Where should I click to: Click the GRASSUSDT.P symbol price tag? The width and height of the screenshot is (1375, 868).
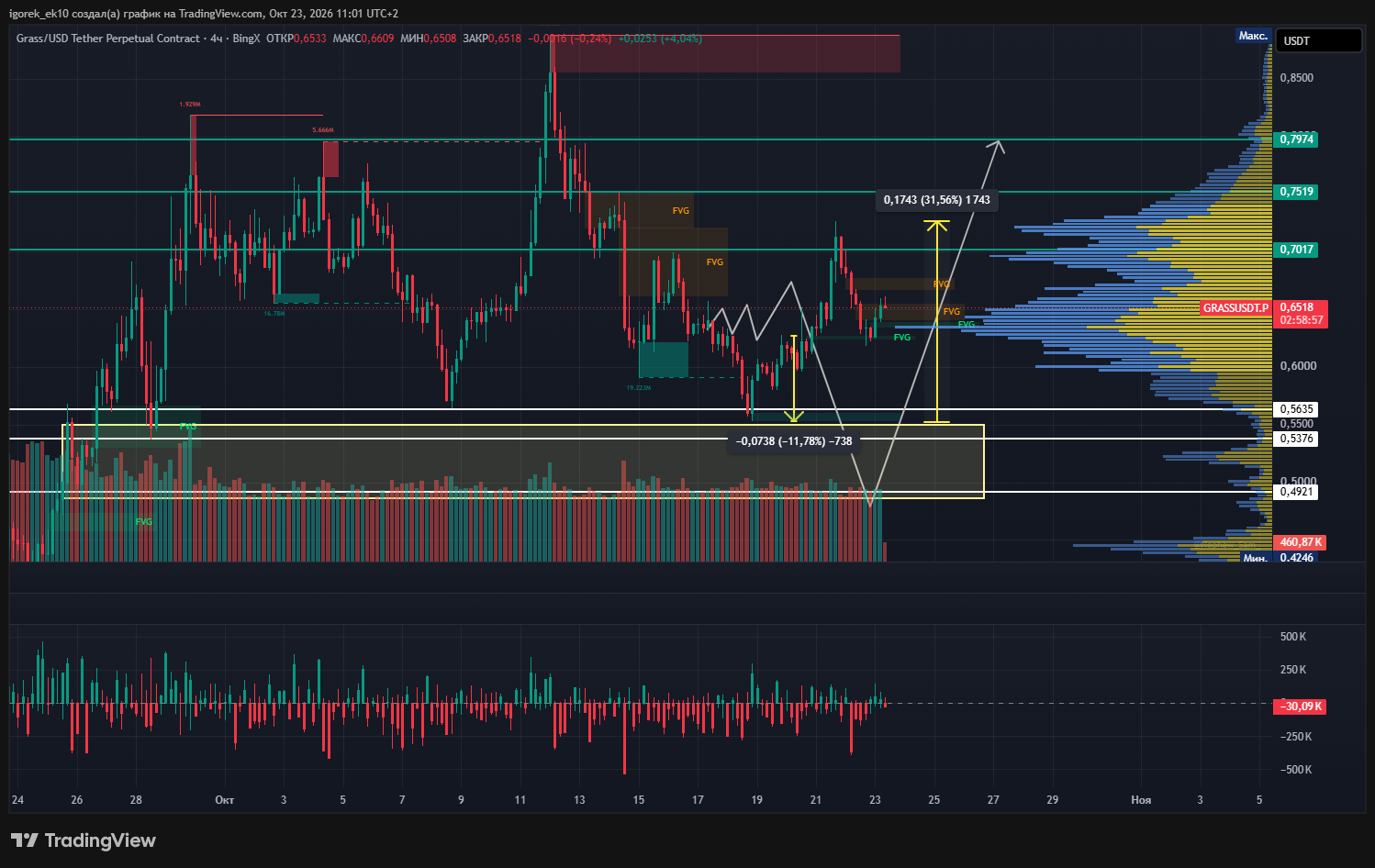[x=1236, y=308]
